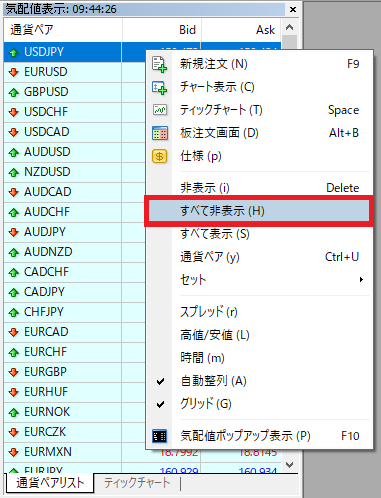This screenshot has height=498, width=381.
Task: Enable the 時間 (m) time column
Action: [x=259, y=358]
